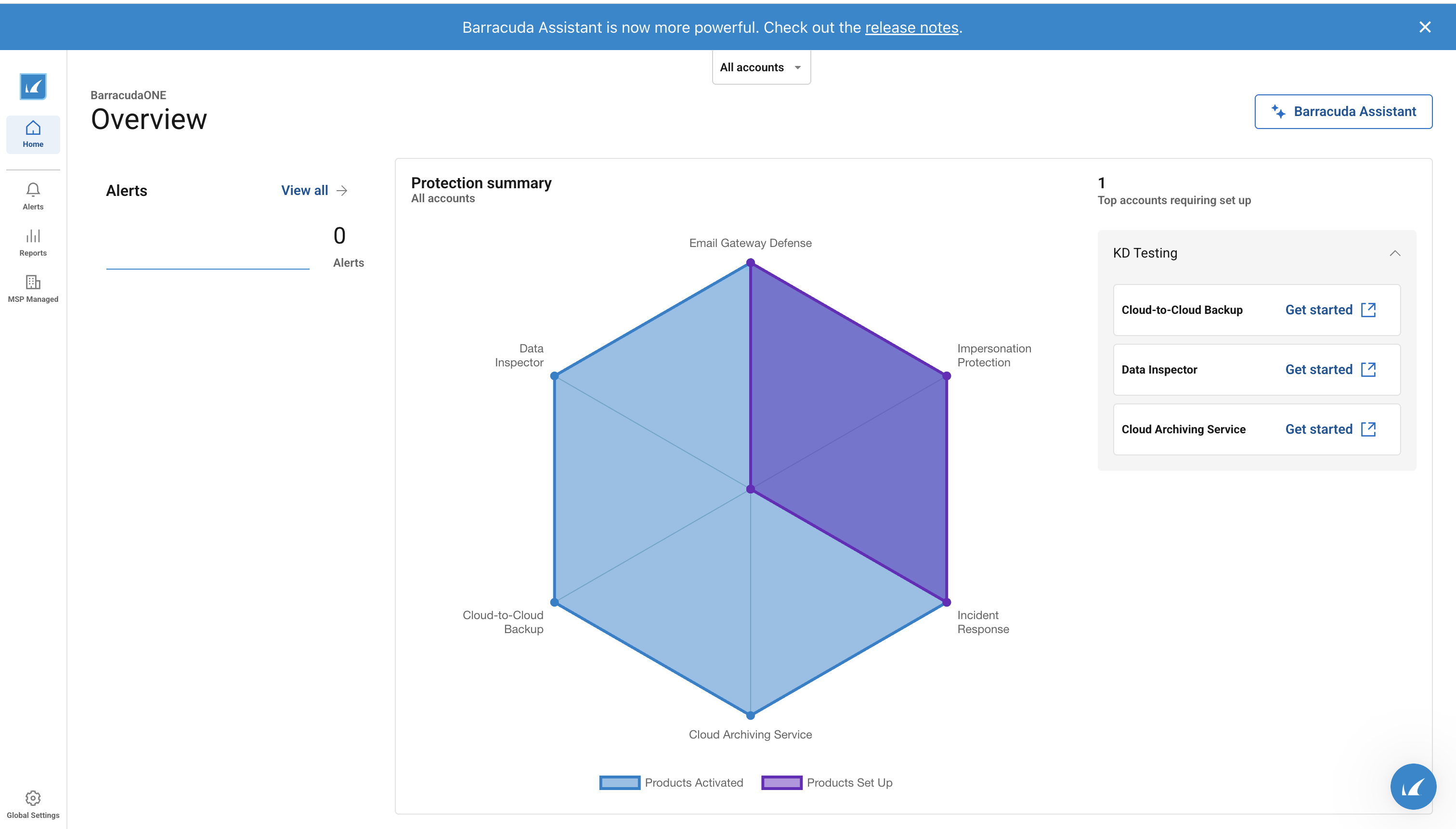Open the Barracuda Assistant button
Viewport: 1456px width, 829px height.
pos(1343,112)
